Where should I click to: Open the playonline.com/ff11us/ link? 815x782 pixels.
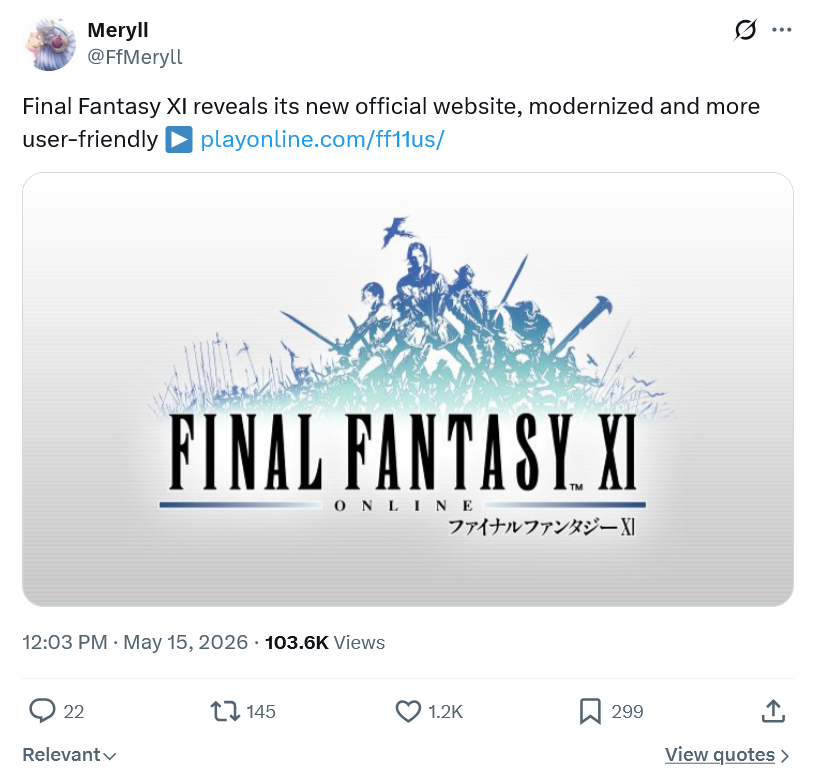(322, 139)
